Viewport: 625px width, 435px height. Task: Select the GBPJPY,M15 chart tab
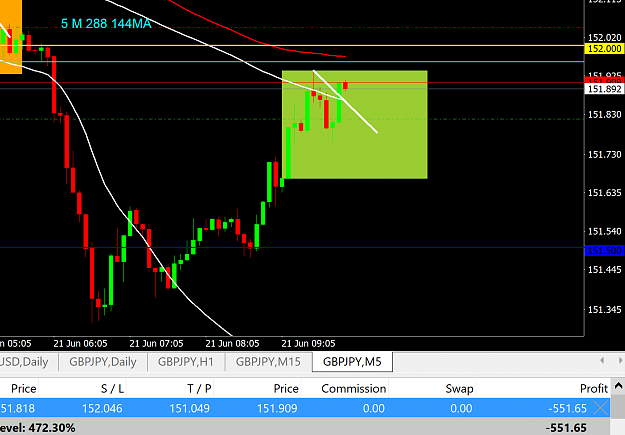point(268,362)
